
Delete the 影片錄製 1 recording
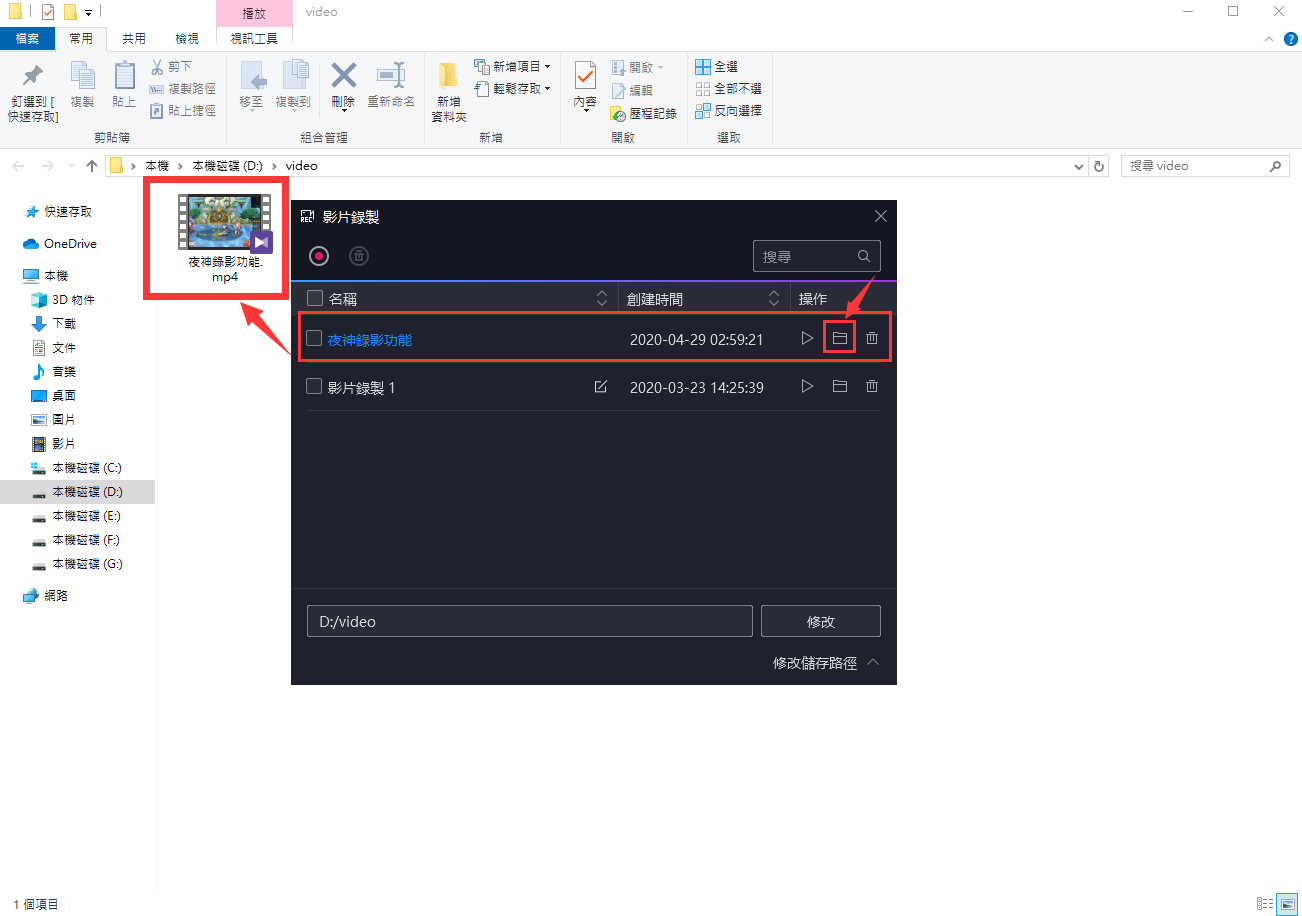[x=872, y=387]
